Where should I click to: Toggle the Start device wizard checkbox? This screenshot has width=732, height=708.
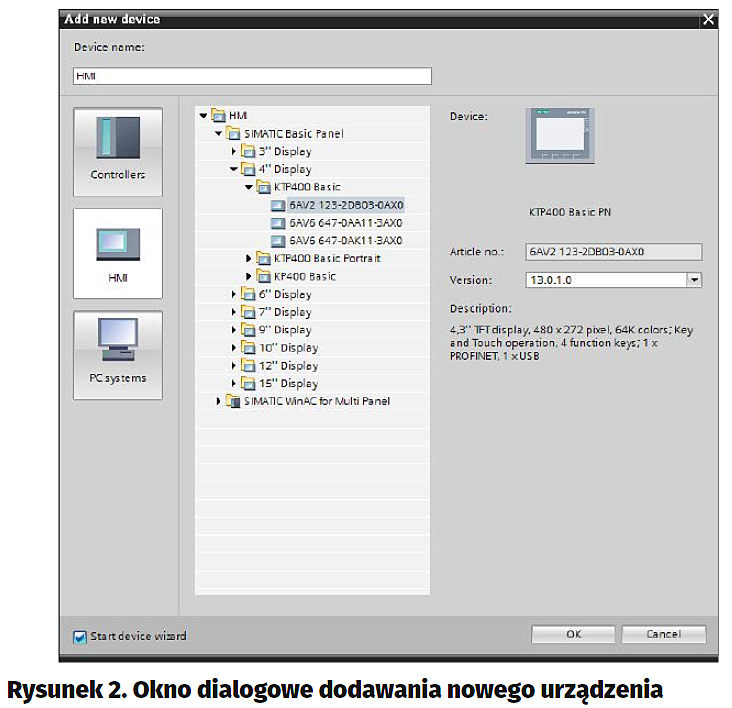point(81,636)
